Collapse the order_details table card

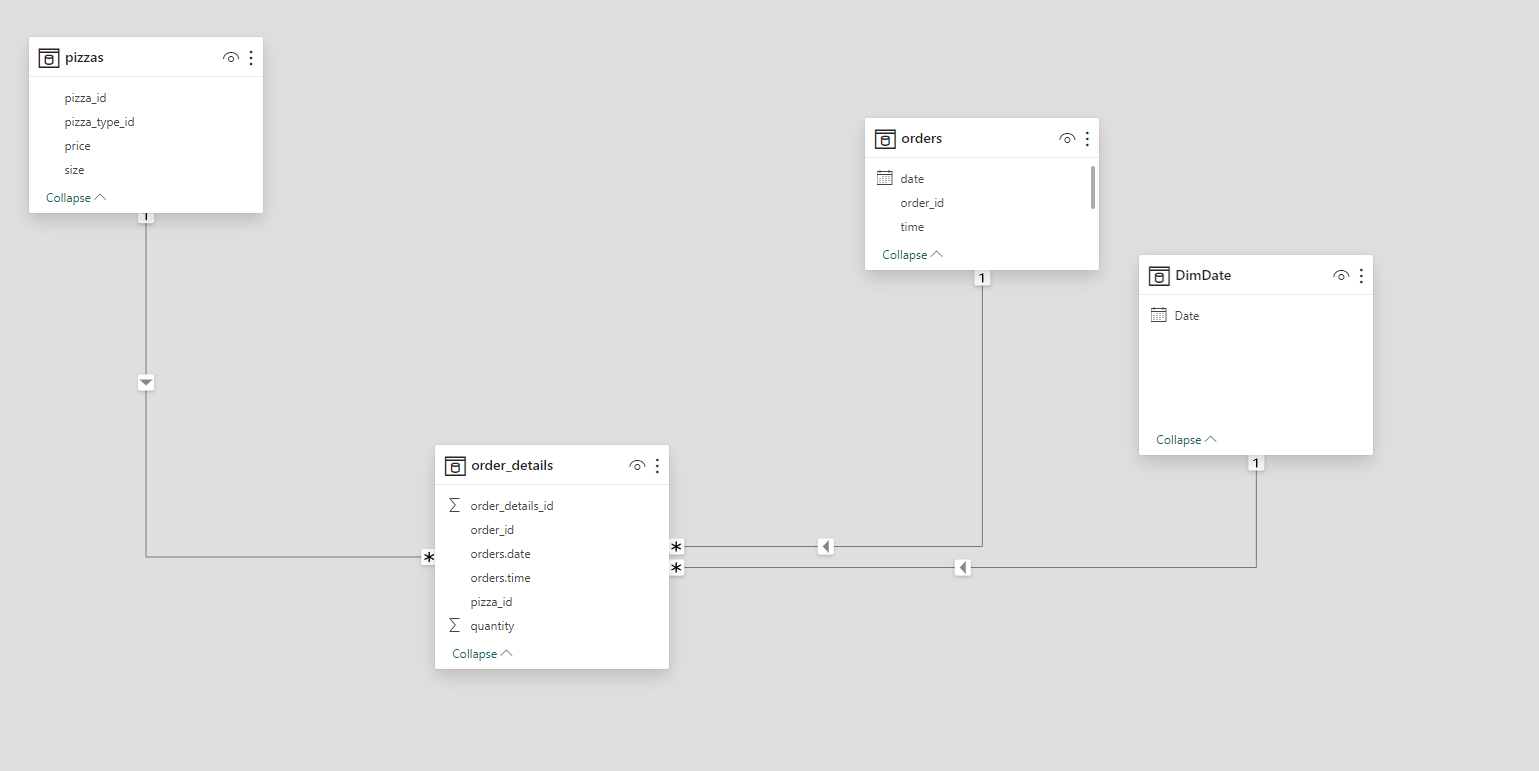482,654
